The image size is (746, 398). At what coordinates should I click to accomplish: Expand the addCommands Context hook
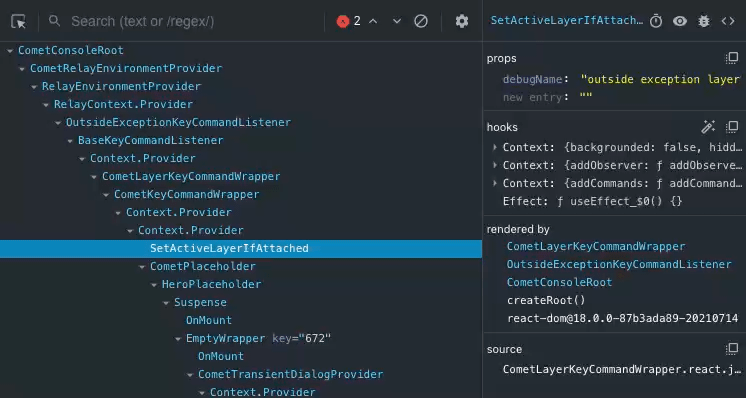[x=495, y=183]
